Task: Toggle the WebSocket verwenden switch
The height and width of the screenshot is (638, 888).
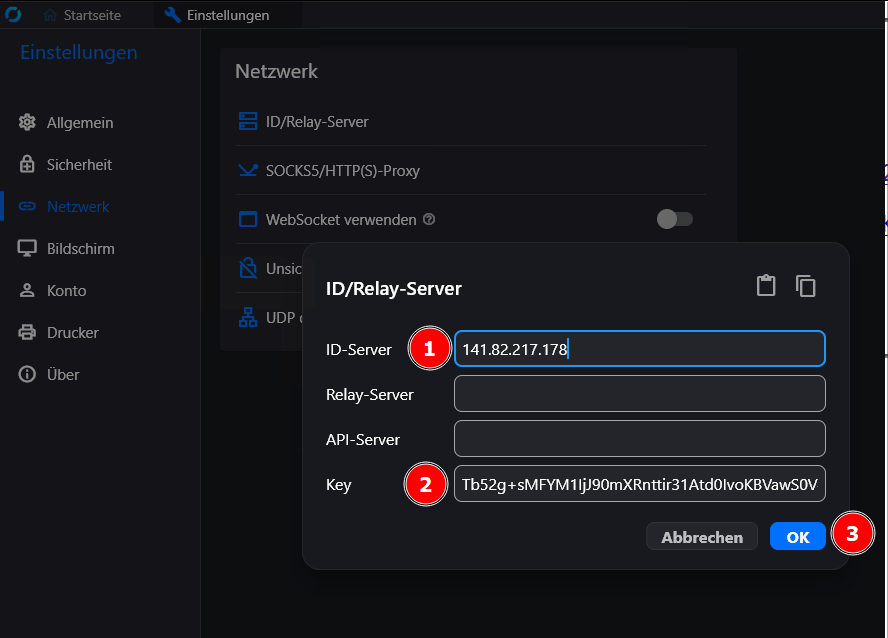Action: [x=674, y=219]
